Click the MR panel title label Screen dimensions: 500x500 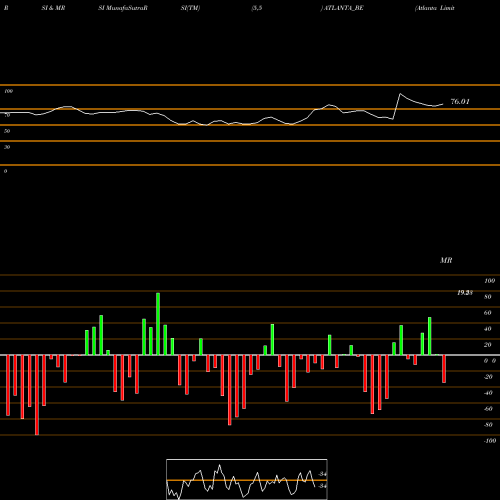tap(446, 260)
